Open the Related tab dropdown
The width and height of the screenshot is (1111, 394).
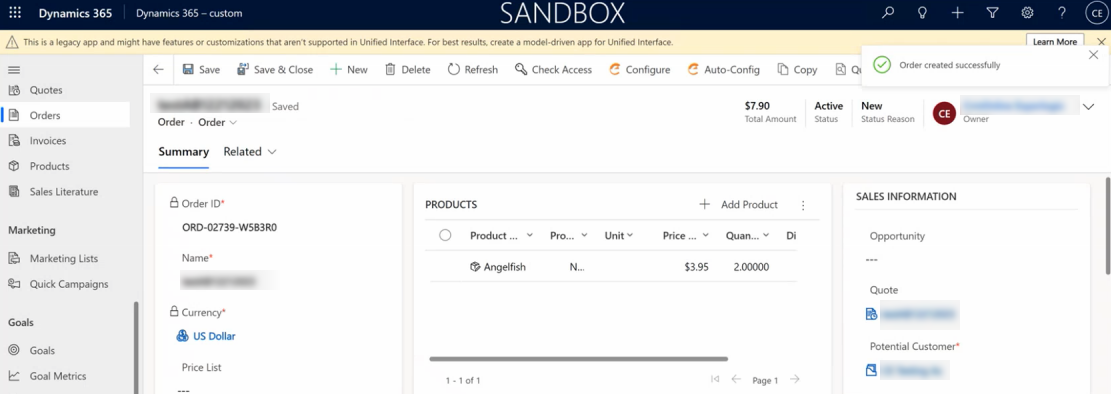tap(249, 152)
